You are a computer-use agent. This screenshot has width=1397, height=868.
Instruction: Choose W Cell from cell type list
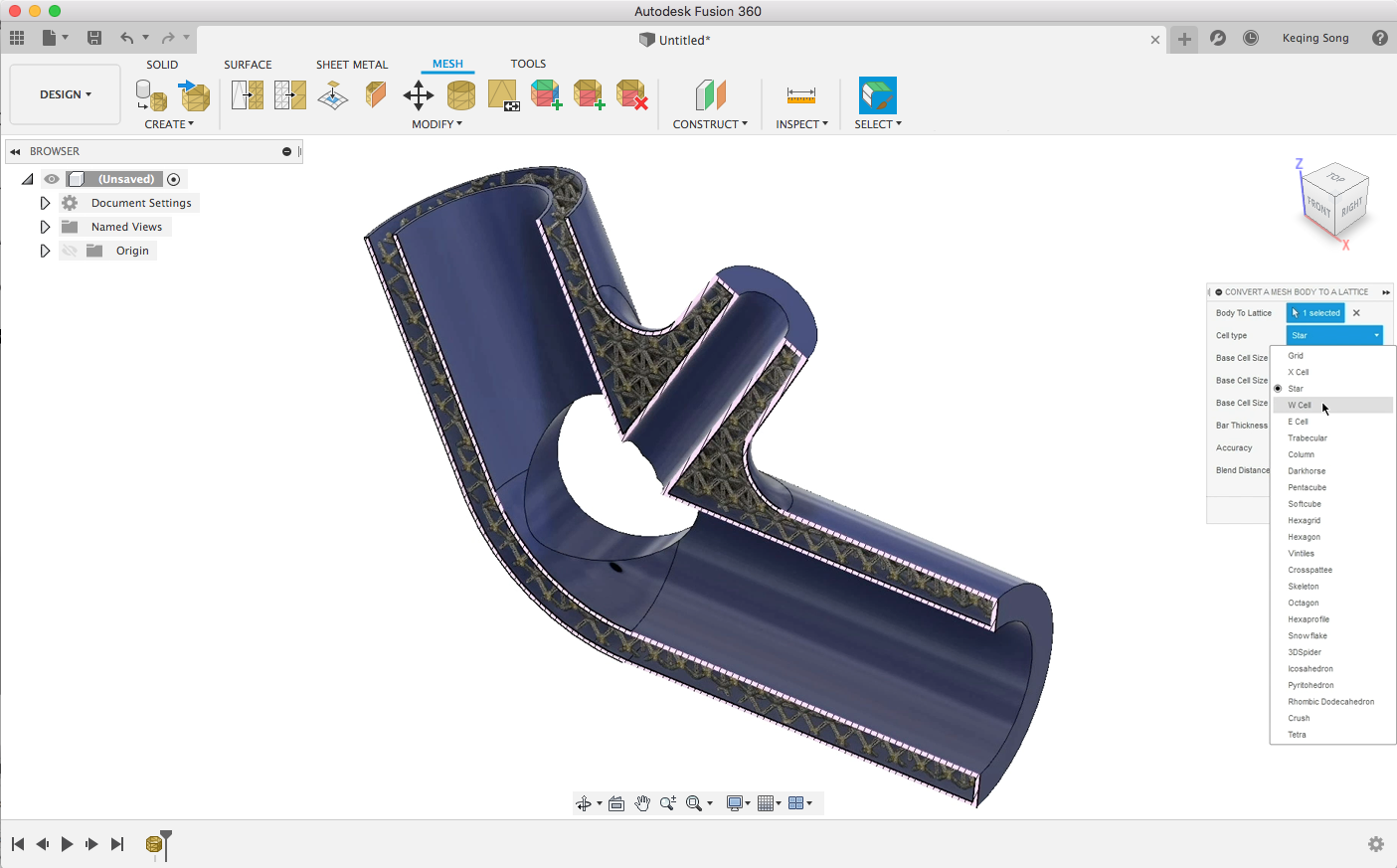(x=1332, y=405)
